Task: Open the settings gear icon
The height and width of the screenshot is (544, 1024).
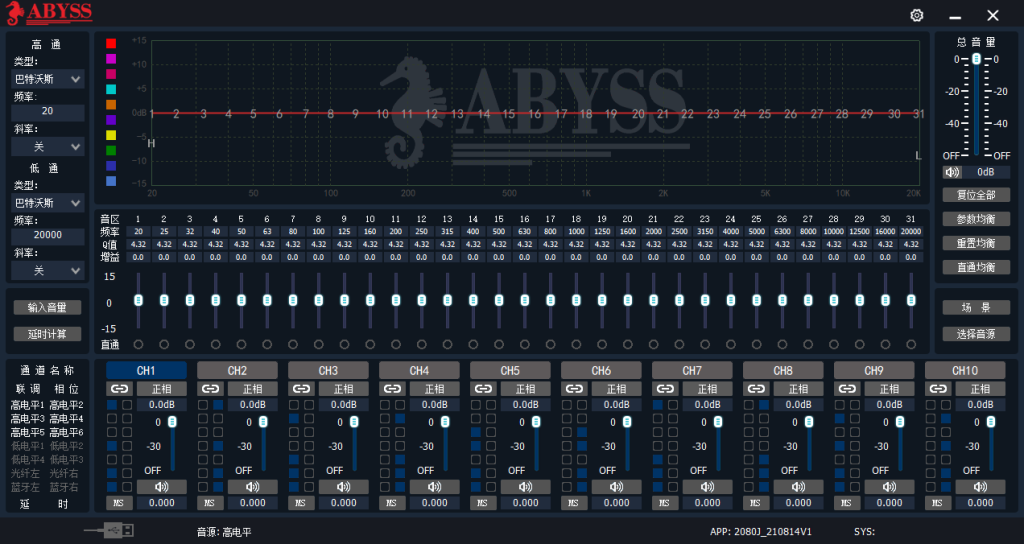Action: coord(917,16)
